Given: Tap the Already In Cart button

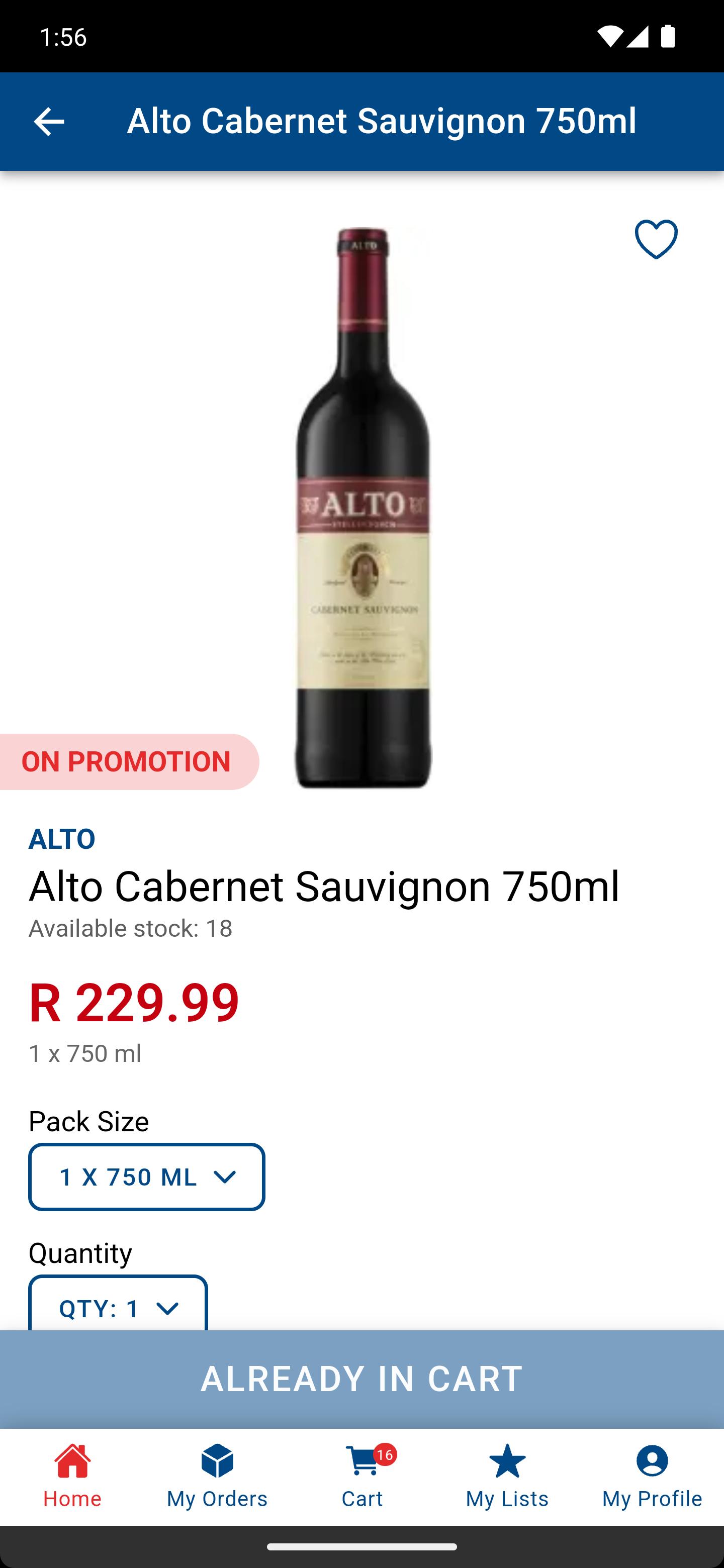Looking at the screenshot, I should [361, 1379].
